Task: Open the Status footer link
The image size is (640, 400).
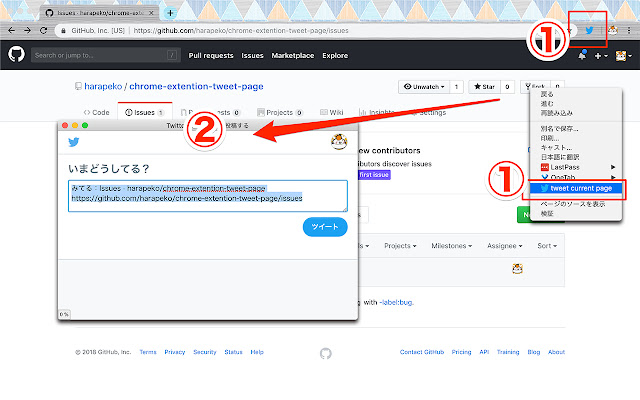Action: tap(233, 352)
